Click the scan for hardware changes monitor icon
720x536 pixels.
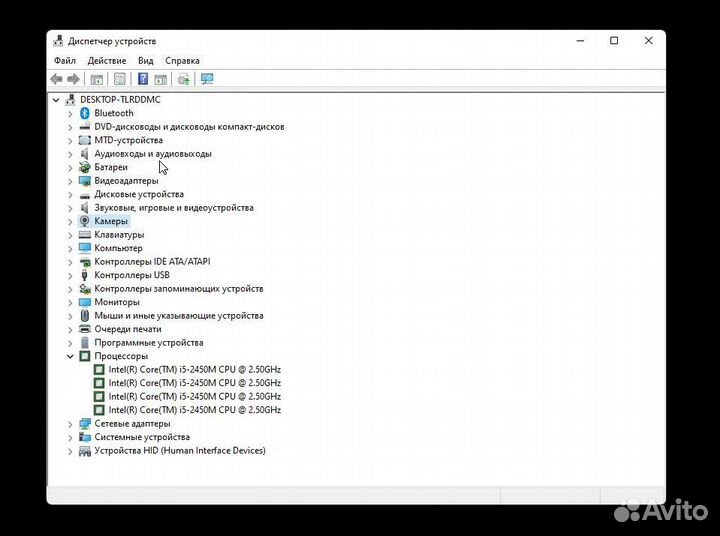207,79
